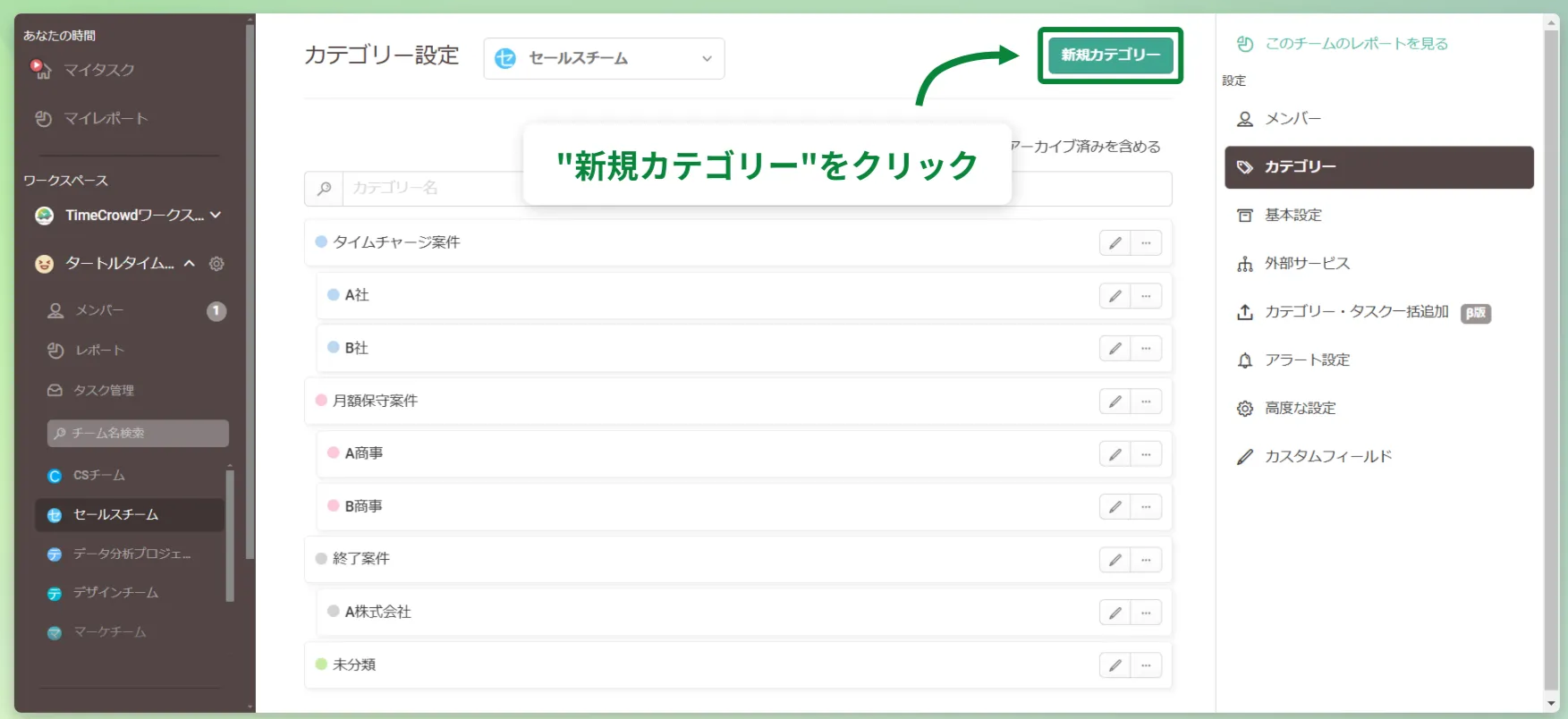
Task: Open the セールスチーム team dropdown
Action: tap(604, 59)
